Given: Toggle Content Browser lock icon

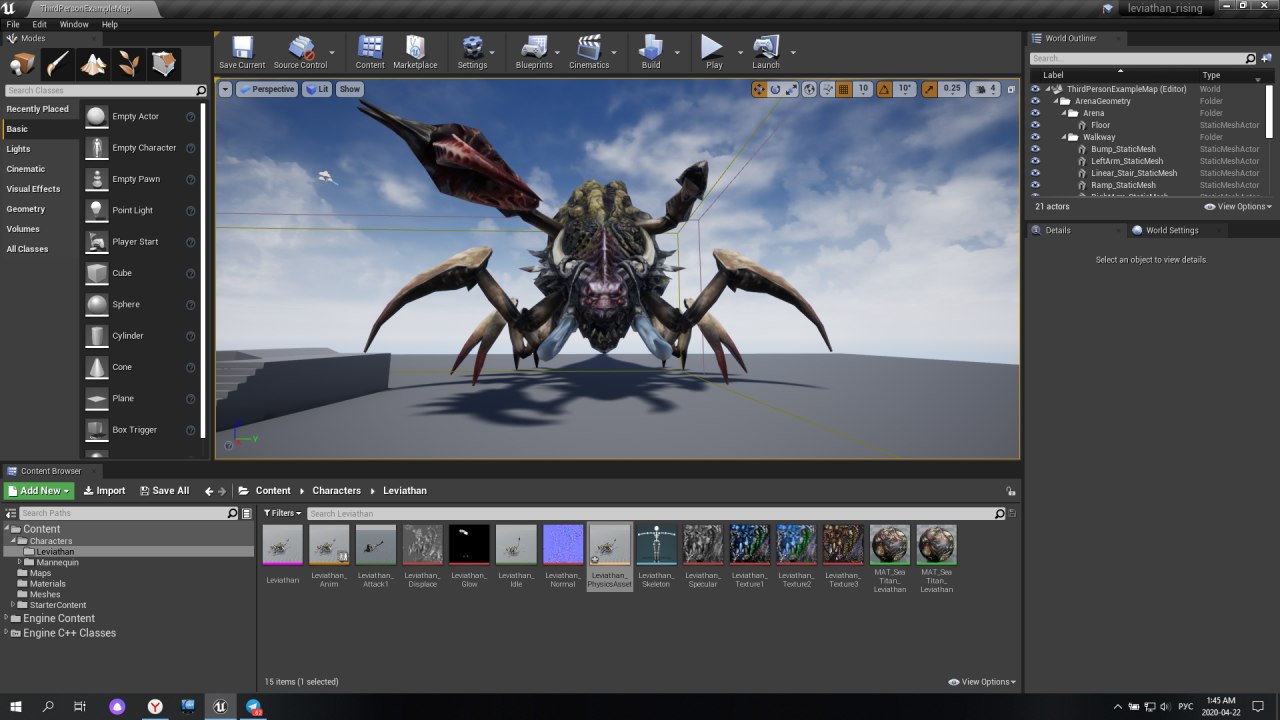Looking at the screenshot, I should (1011, 491).
